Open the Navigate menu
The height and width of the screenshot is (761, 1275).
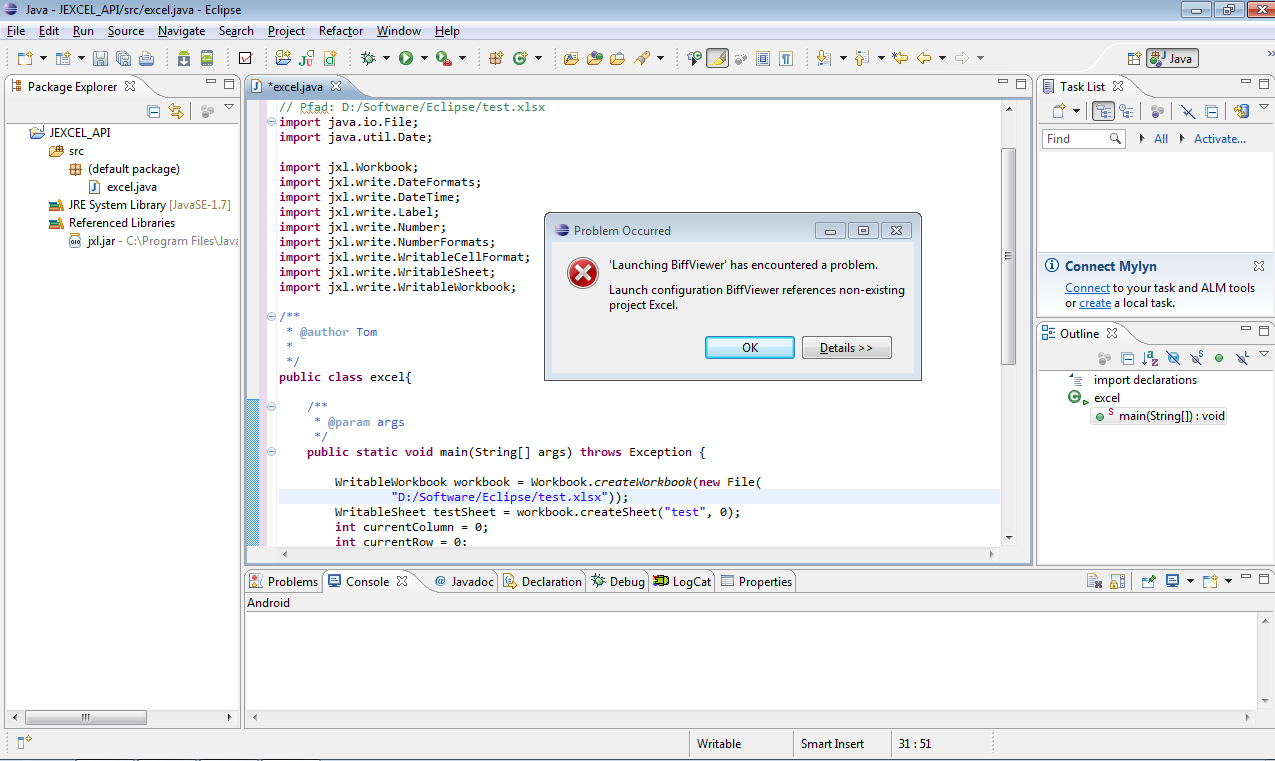pyautogui.click(x=181, y=31)
